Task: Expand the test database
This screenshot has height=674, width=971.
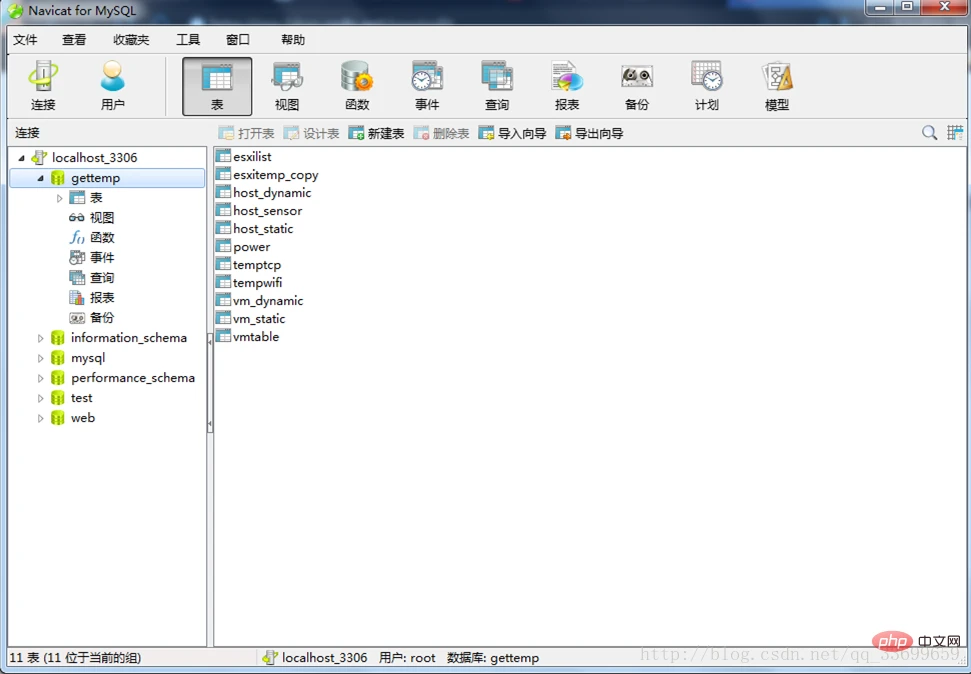Action: (x=40, y=398)
